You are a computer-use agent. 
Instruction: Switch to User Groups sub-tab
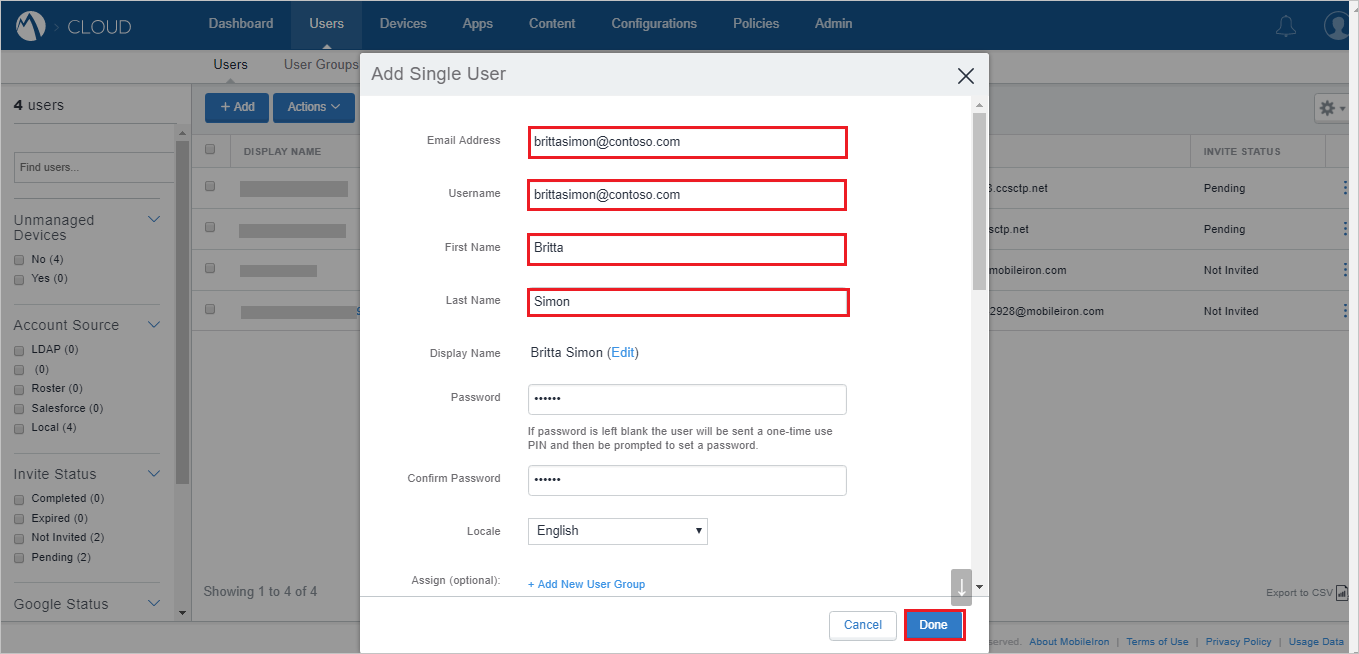click(321, 65)
